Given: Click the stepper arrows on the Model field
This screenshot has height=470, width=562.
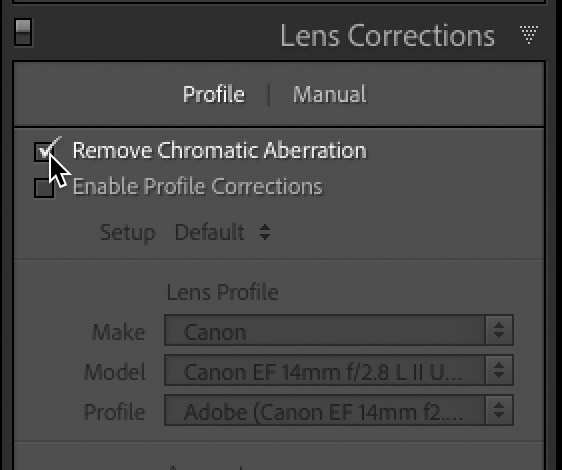Looking at the screenshot, I should 499,370.
